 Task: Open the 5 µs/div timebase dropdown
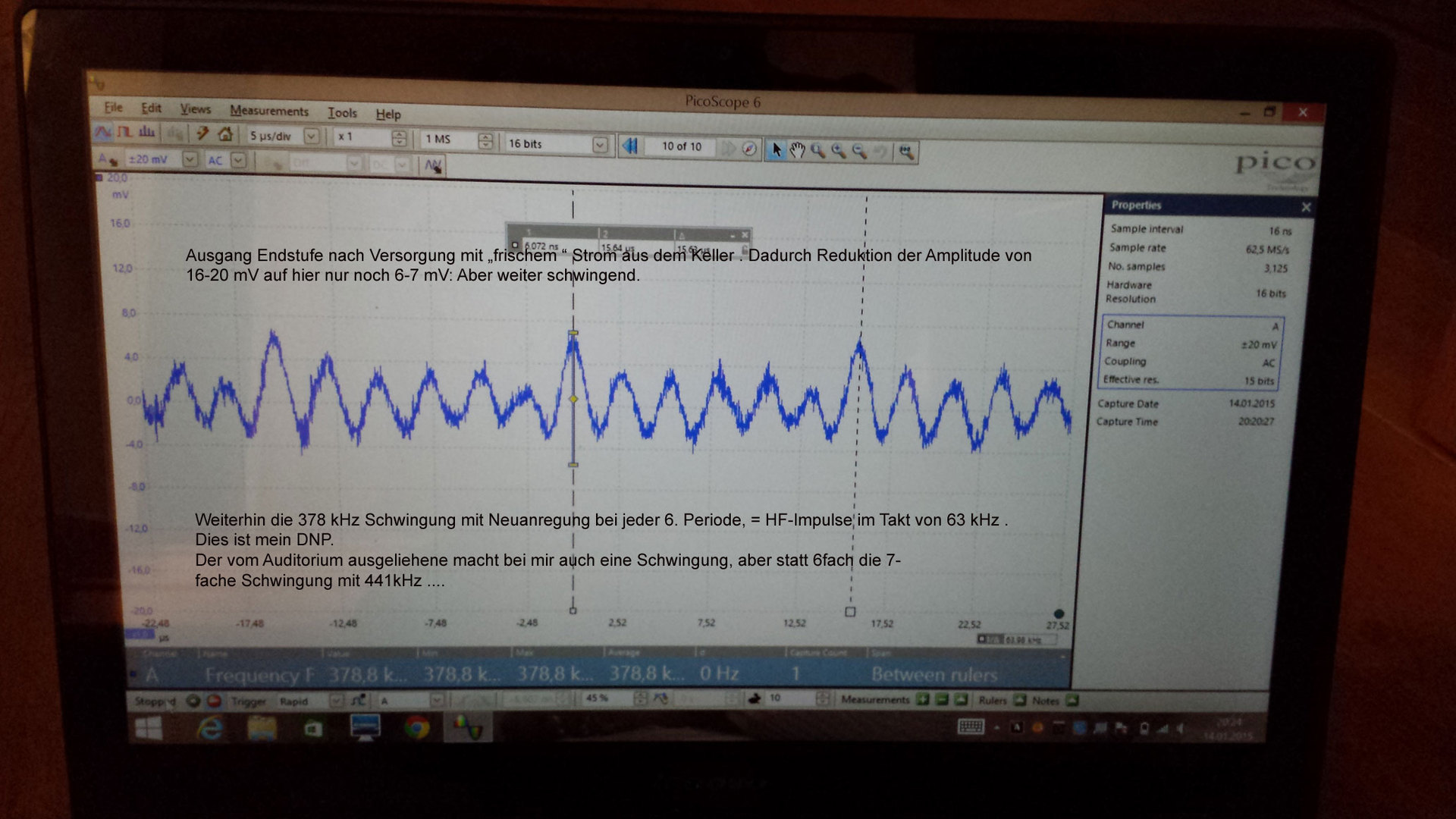pos(311,136)
